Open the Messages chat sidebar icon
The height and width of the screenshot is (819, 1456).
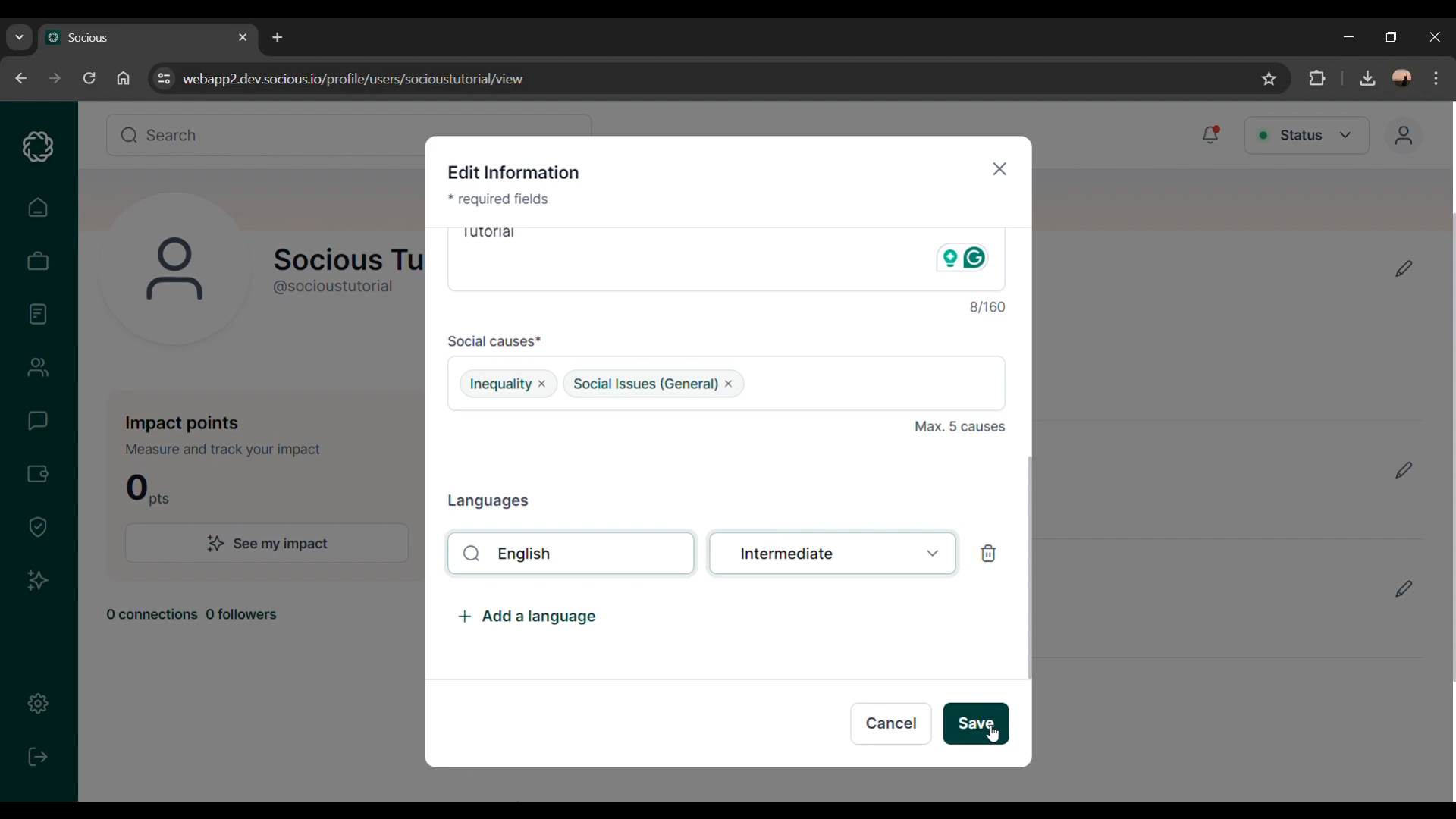click(x=38, y=421)
